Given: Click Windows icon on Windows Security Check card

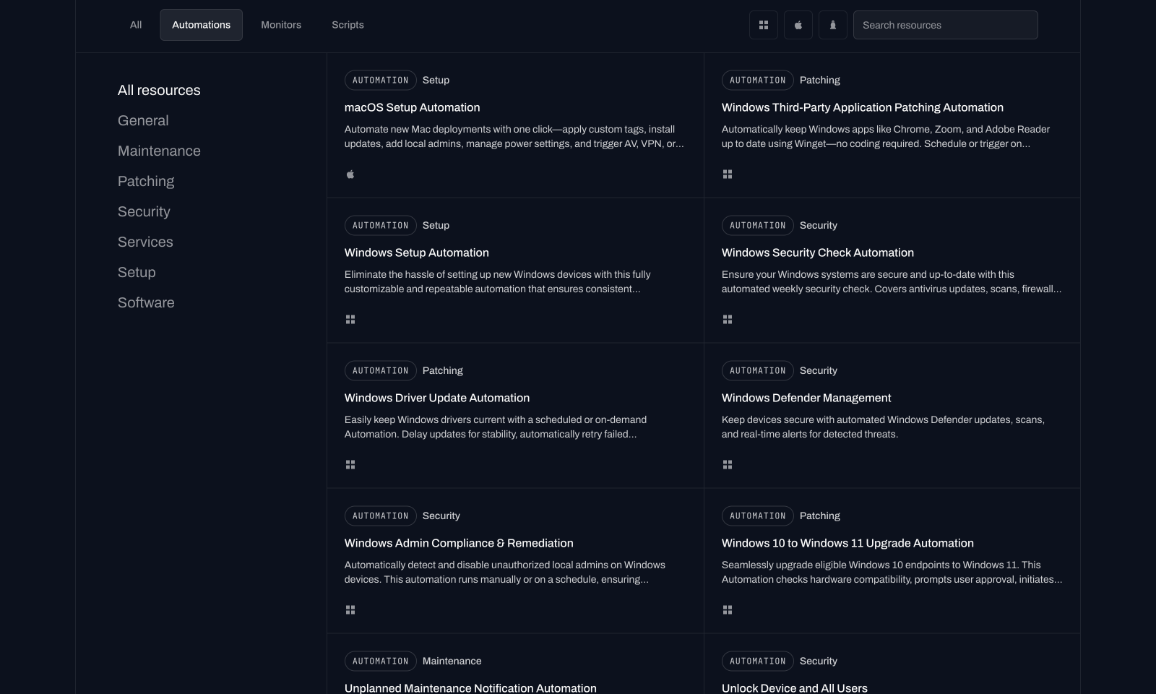Looking at the screenshot, I should point(727,319).
